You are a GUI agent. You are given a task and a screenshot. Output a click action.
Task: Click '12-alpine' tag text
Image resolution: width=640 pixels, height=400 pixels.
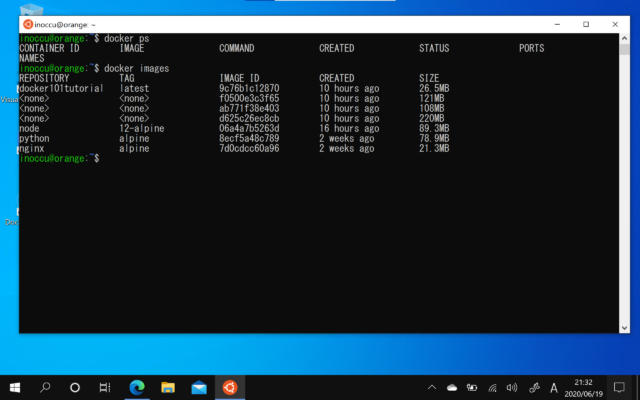(x=142, y=128)
